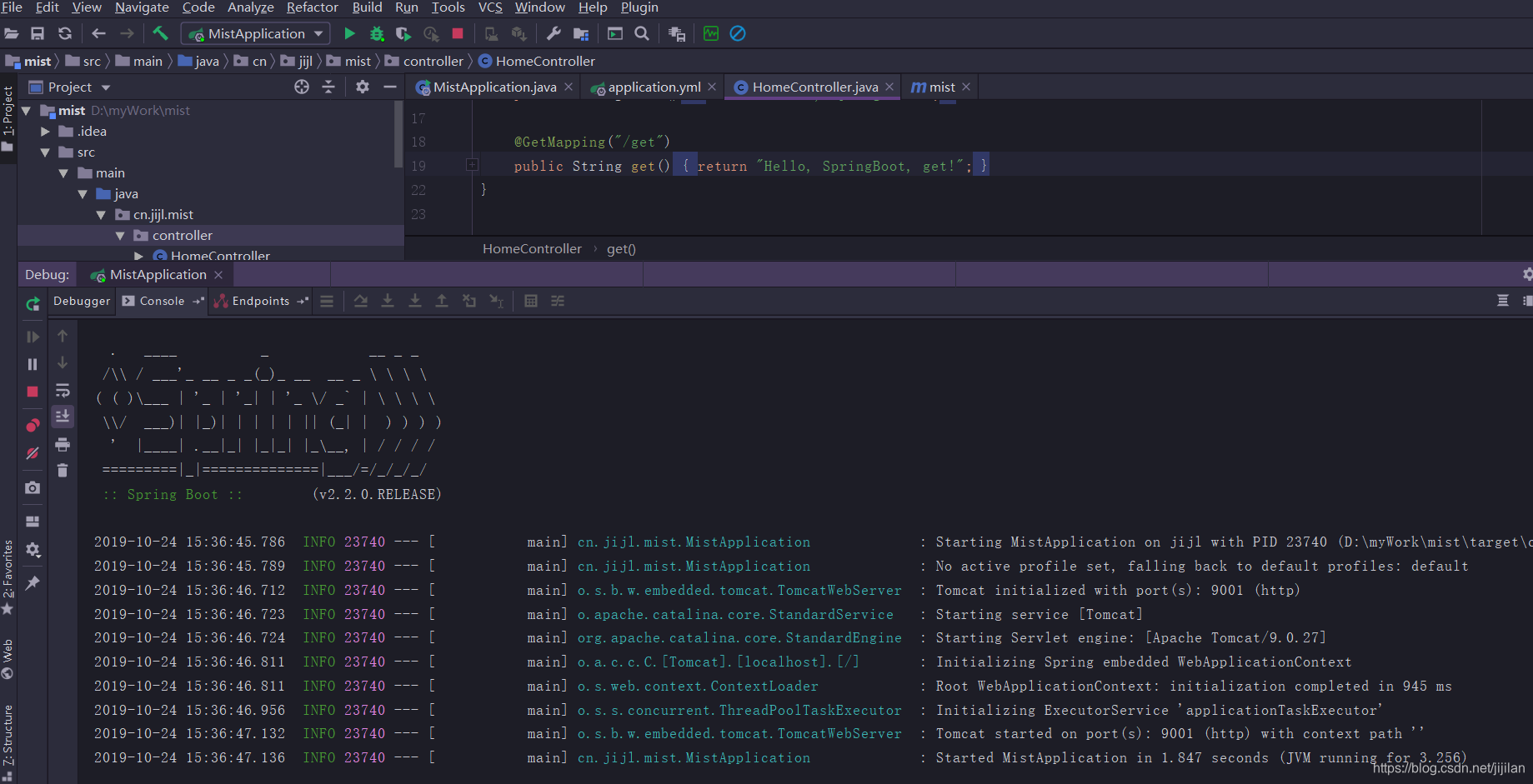Screen dimensions: 1533x784
Task: Stop the debug session with the red square
Action: click(x=33, y=392)
